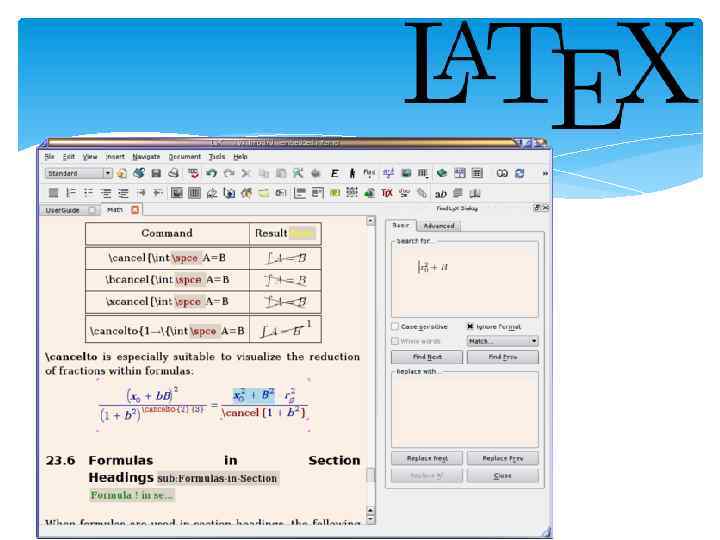Click the cut (scissors) icon
This screenshot has height=540, width=720.
coord(246,174)
